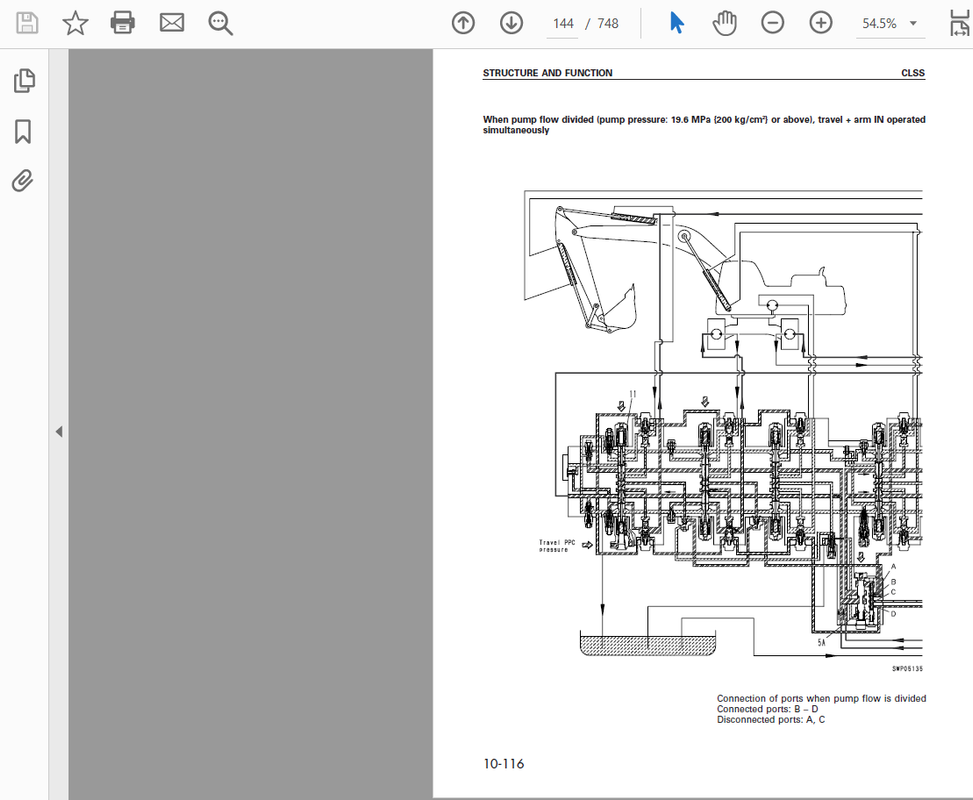This screenshot has width=973, height=800.
Task: Open the 54.5% zoom level dropdown
Action: [890, 24]
